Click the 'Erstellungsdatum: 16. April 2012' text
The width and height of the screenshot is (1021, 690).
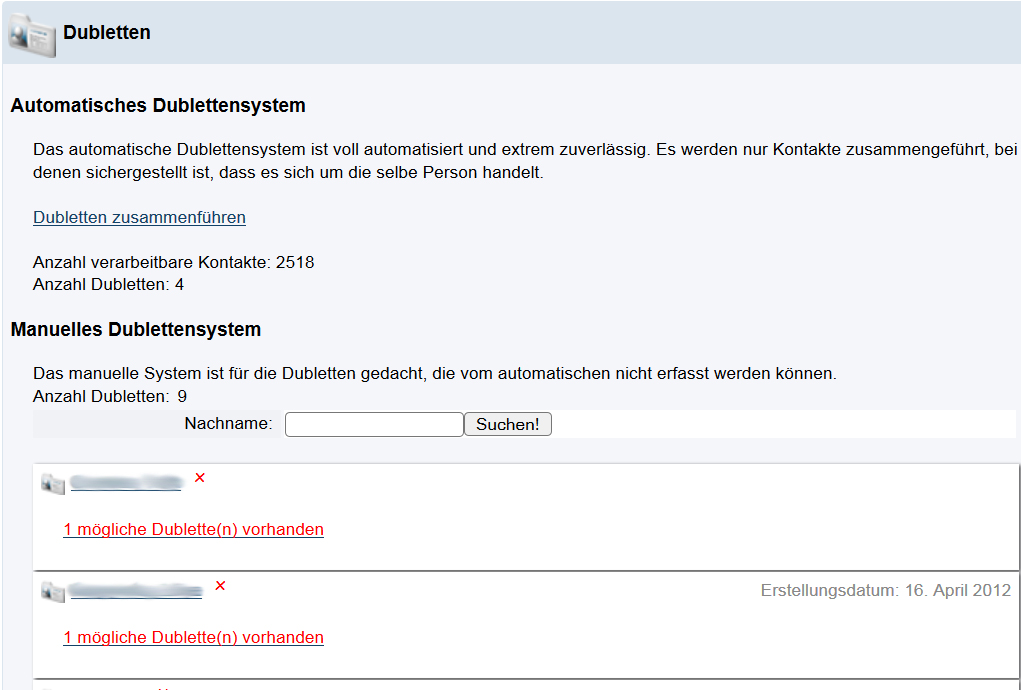(x=885, y=590)
